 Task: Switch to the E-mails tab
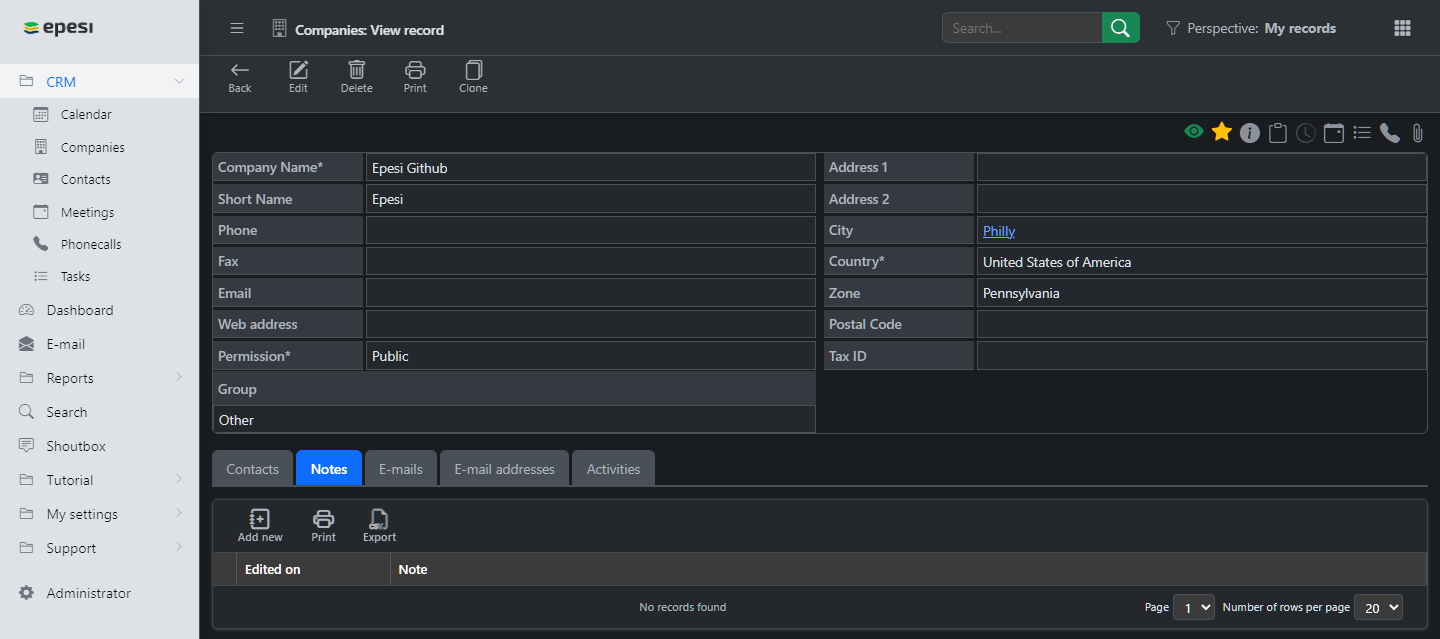coord(401,468)
